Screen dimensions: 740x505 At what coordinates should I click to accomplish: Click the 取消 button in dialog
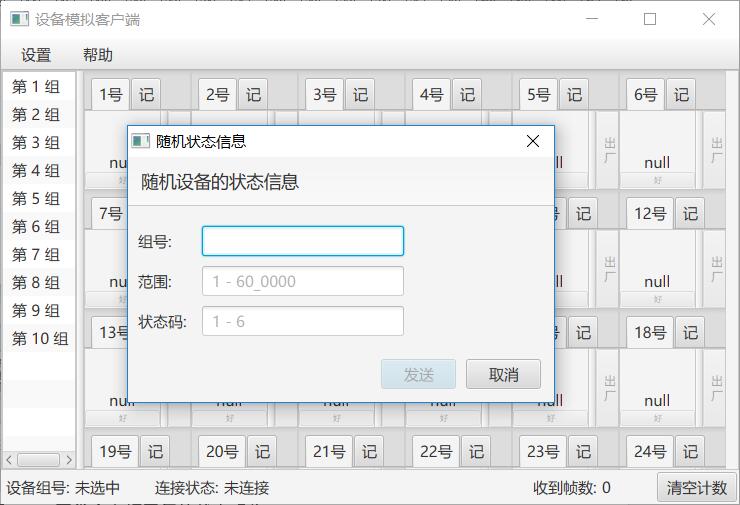[x=504, y=374]
